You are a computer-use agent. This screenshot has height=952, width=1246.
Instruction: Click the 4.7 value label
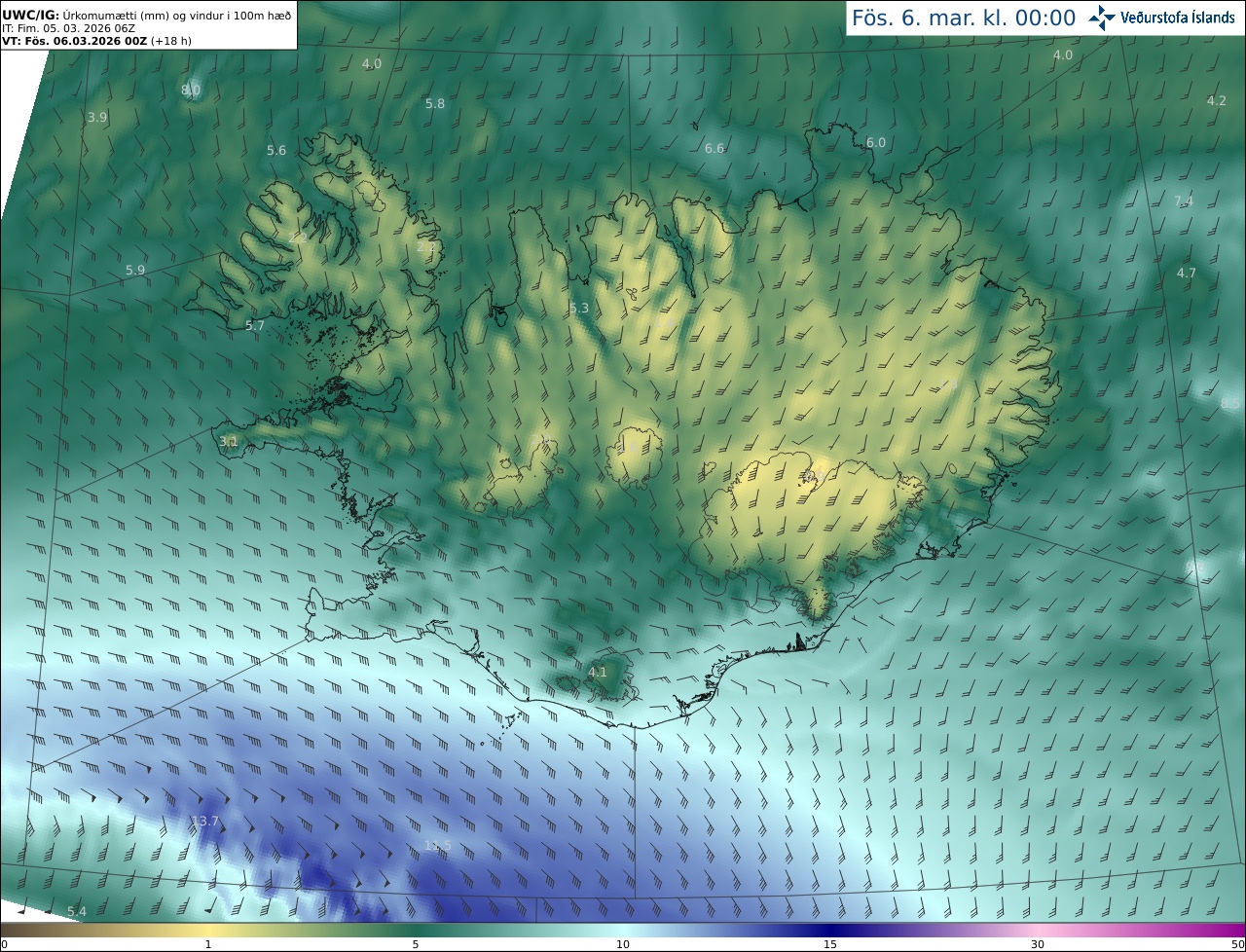[1187, 273]
